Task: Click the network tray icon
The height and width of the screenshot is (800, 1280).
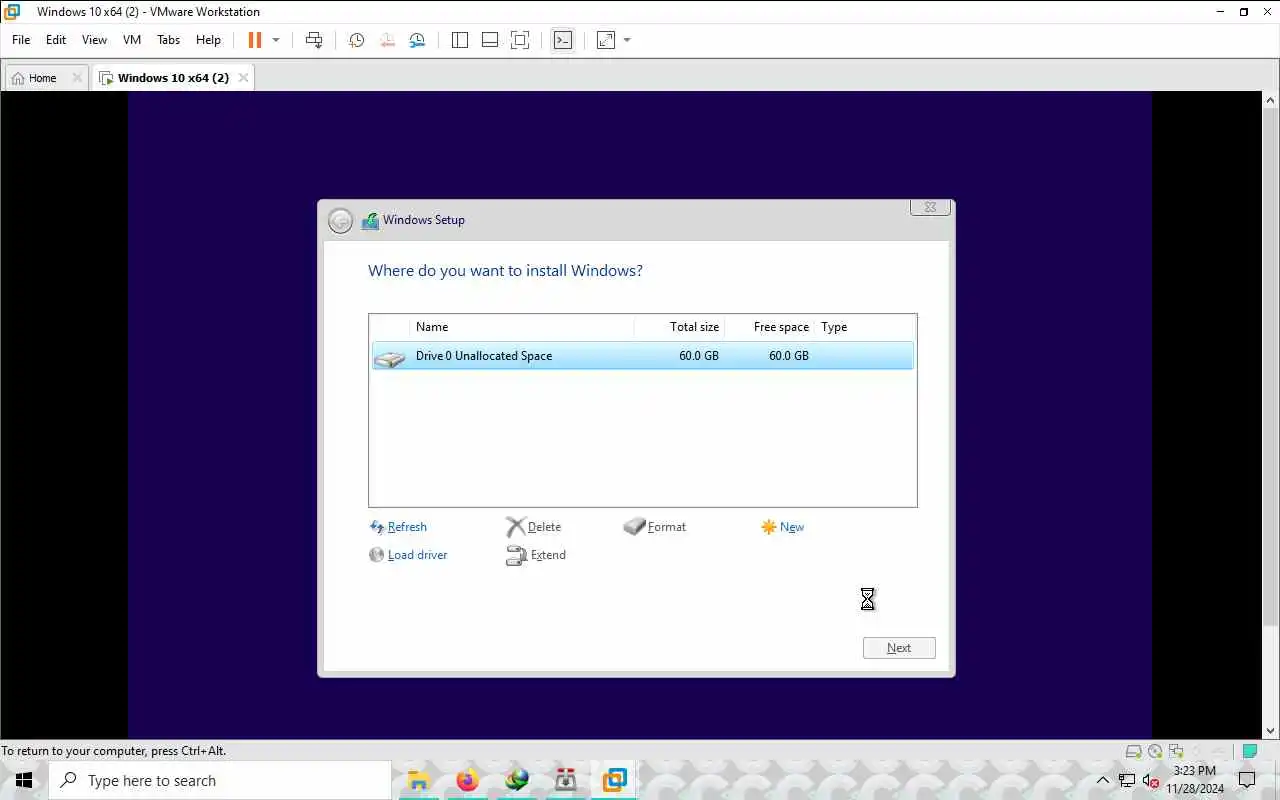Action: pyautogui.click(x=1127, y=780)
